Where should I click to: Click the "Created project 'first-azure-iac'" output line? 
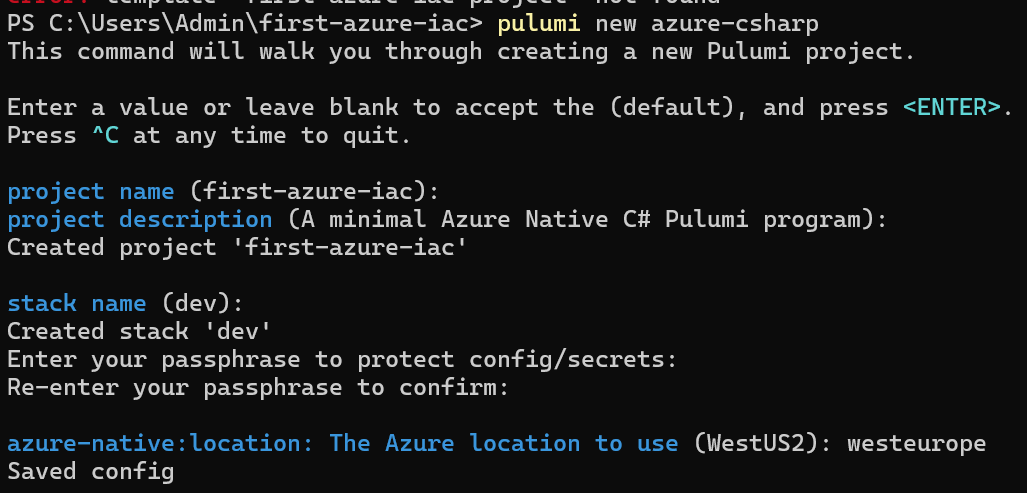pos(237,247)
